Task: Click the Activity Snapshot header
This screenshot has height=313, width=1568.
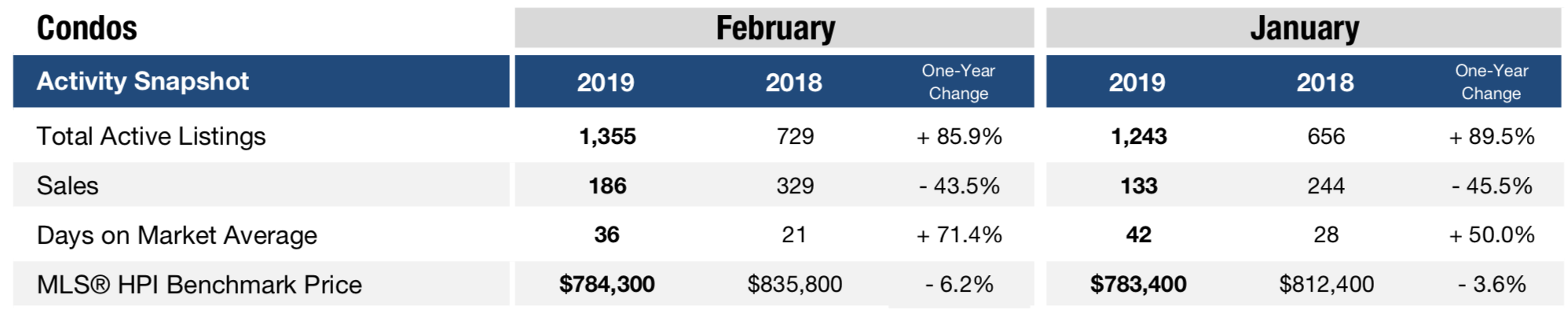Action: 143,81
